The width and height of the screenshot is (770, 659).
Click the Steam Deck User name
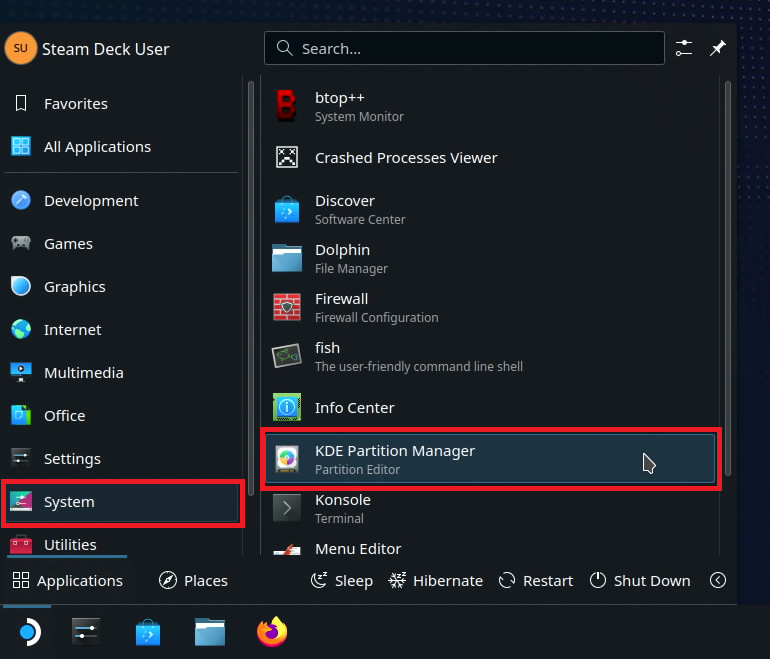[x=106, y=49]
